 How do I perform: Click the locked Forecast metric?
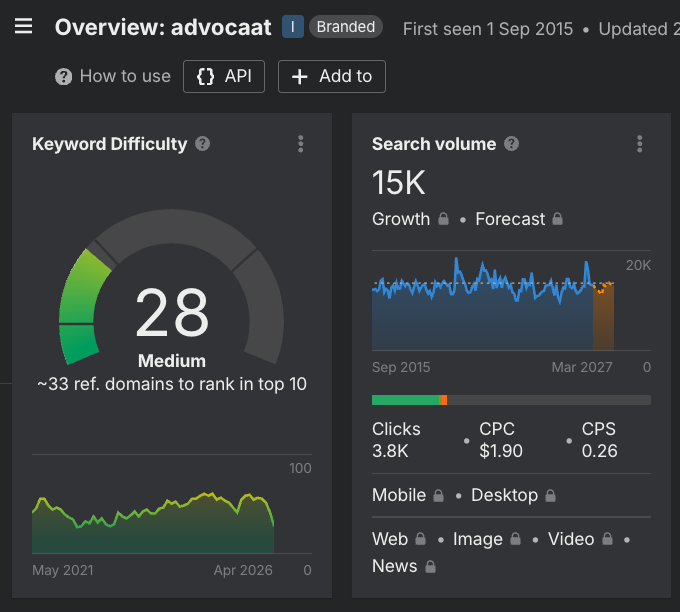519,219
